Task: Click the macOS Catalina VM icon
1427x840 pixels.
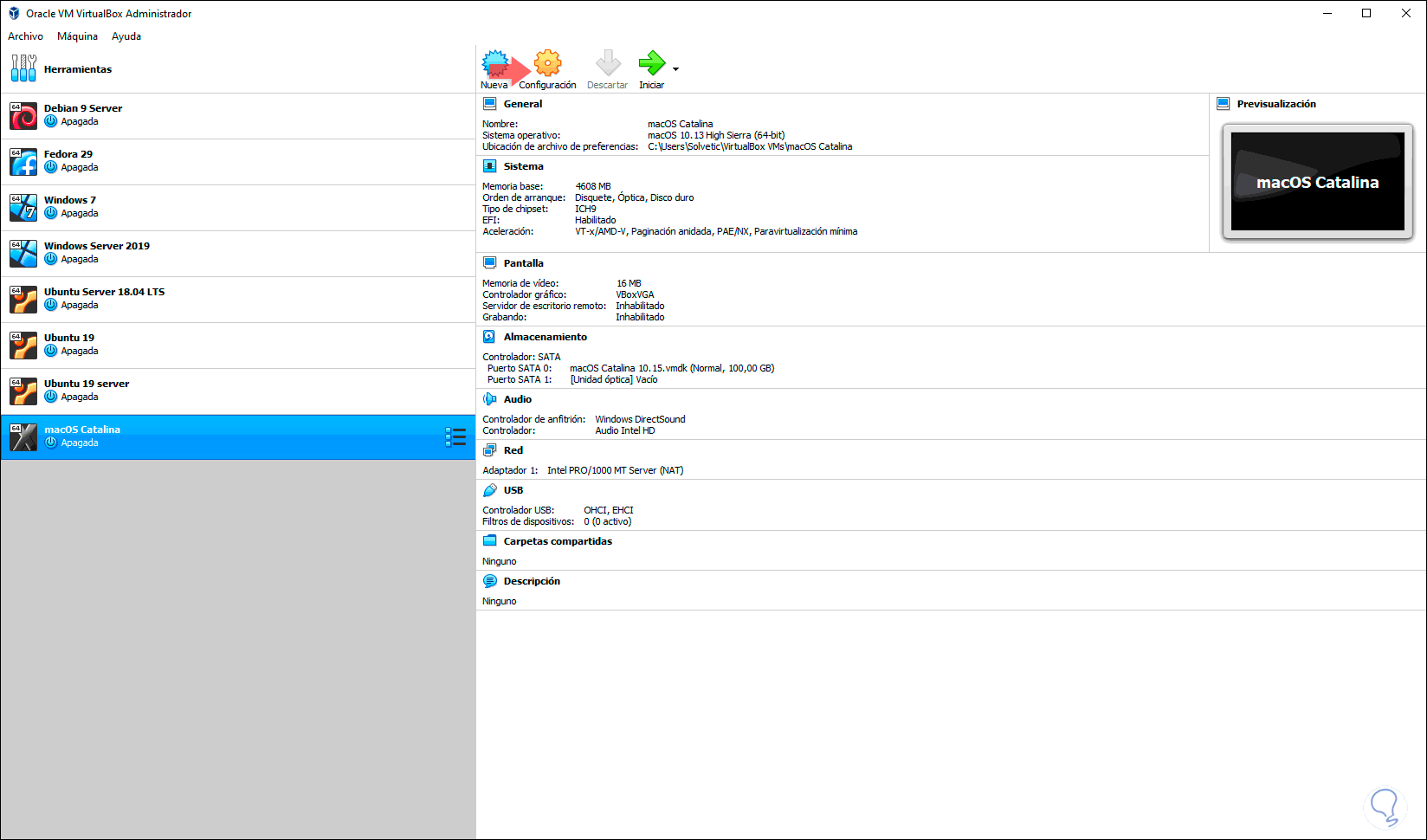Action: coord(23,436)
